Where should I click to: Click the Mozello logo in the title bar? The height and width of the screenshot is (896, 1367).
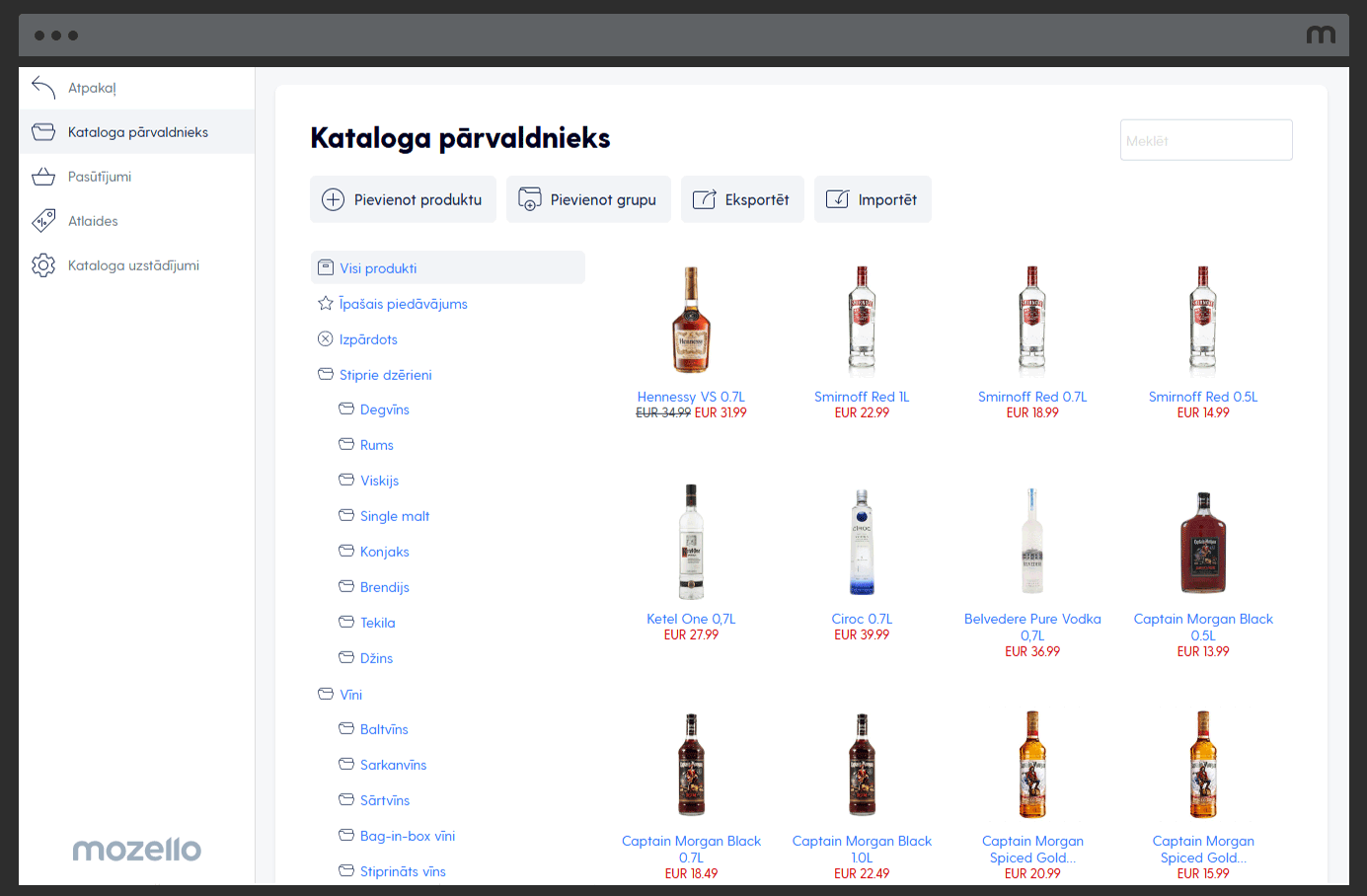pos(1321,36)
